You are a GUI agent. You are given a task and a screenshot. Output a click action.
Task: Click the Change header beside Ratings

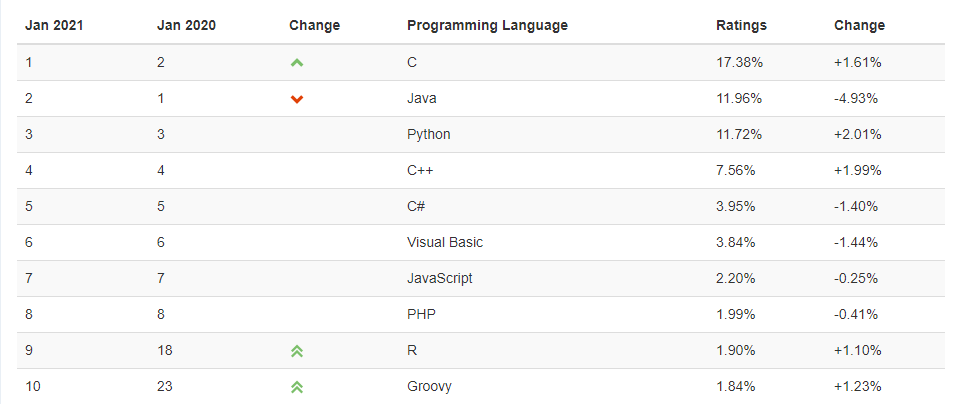pyautogui.click(x=860, y=25)
